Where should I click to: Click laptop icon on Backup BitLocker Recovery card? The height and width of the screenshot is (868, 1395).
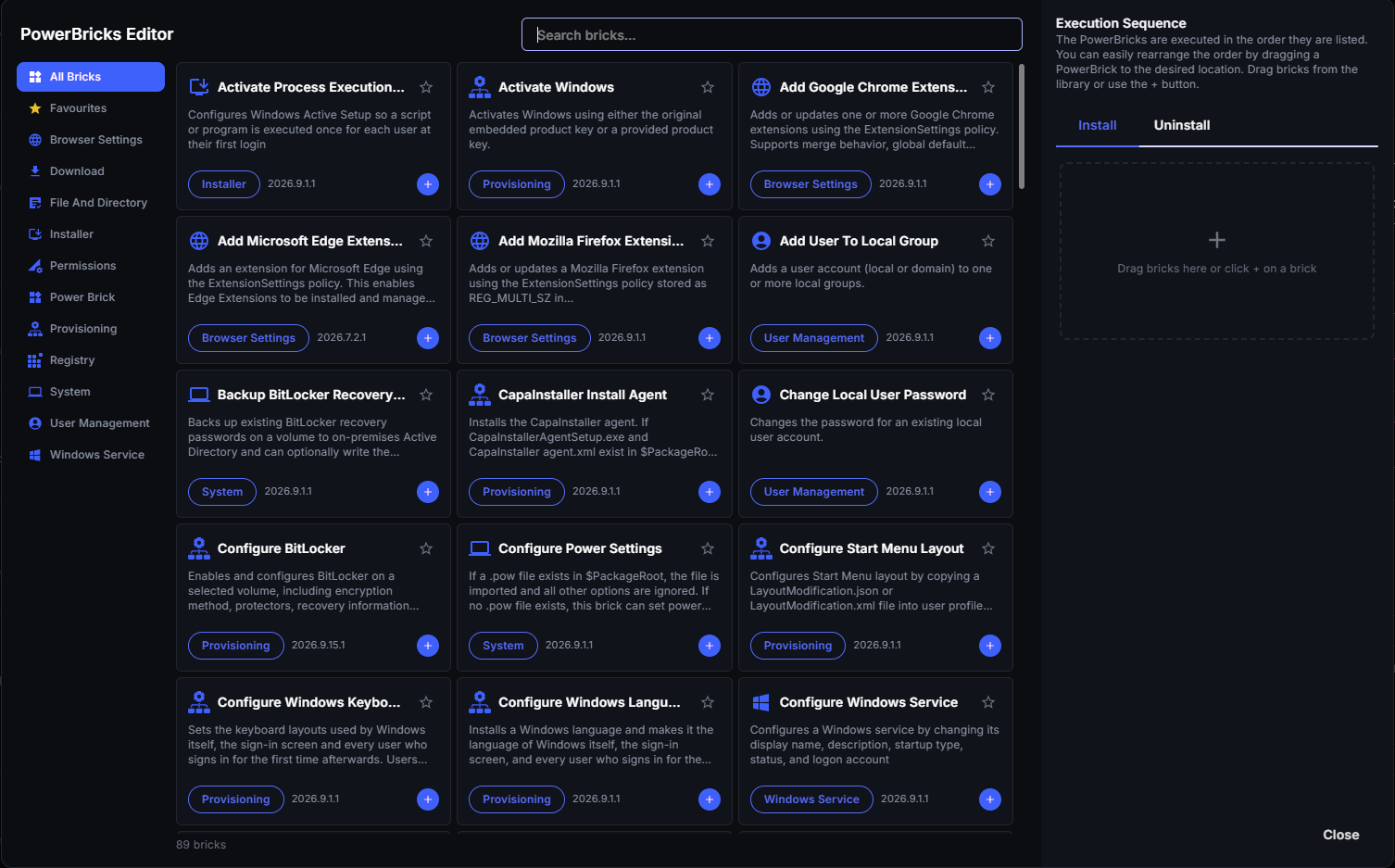point(199,395)
